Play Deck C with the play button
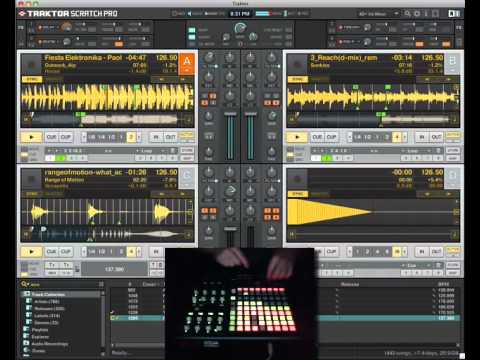480x360 pixels. click(x=31, y=252)
